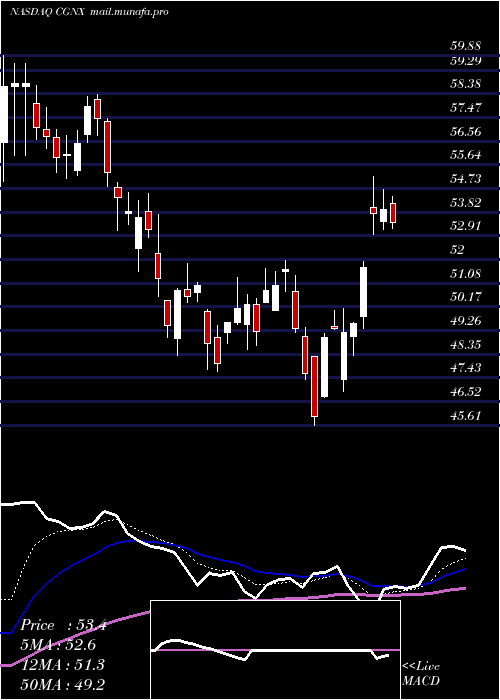Image resolution: width=500 pixels, height=700 pixels.
Task: Click the 56.56 price axis label
Action: click(x=465, y=132)
